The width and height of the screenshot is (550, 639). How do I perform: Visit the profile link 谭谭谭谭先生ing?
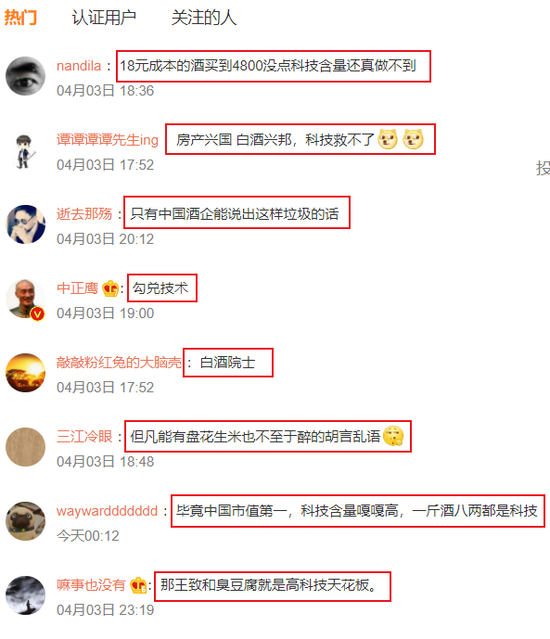(x=107, y=140)
